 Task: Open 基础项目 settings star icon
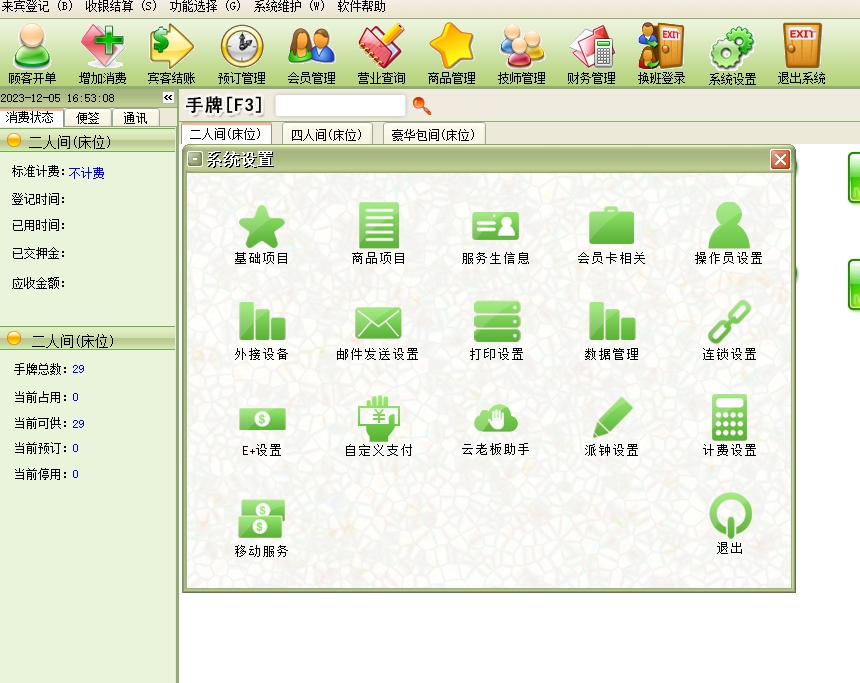coord(262,228)
